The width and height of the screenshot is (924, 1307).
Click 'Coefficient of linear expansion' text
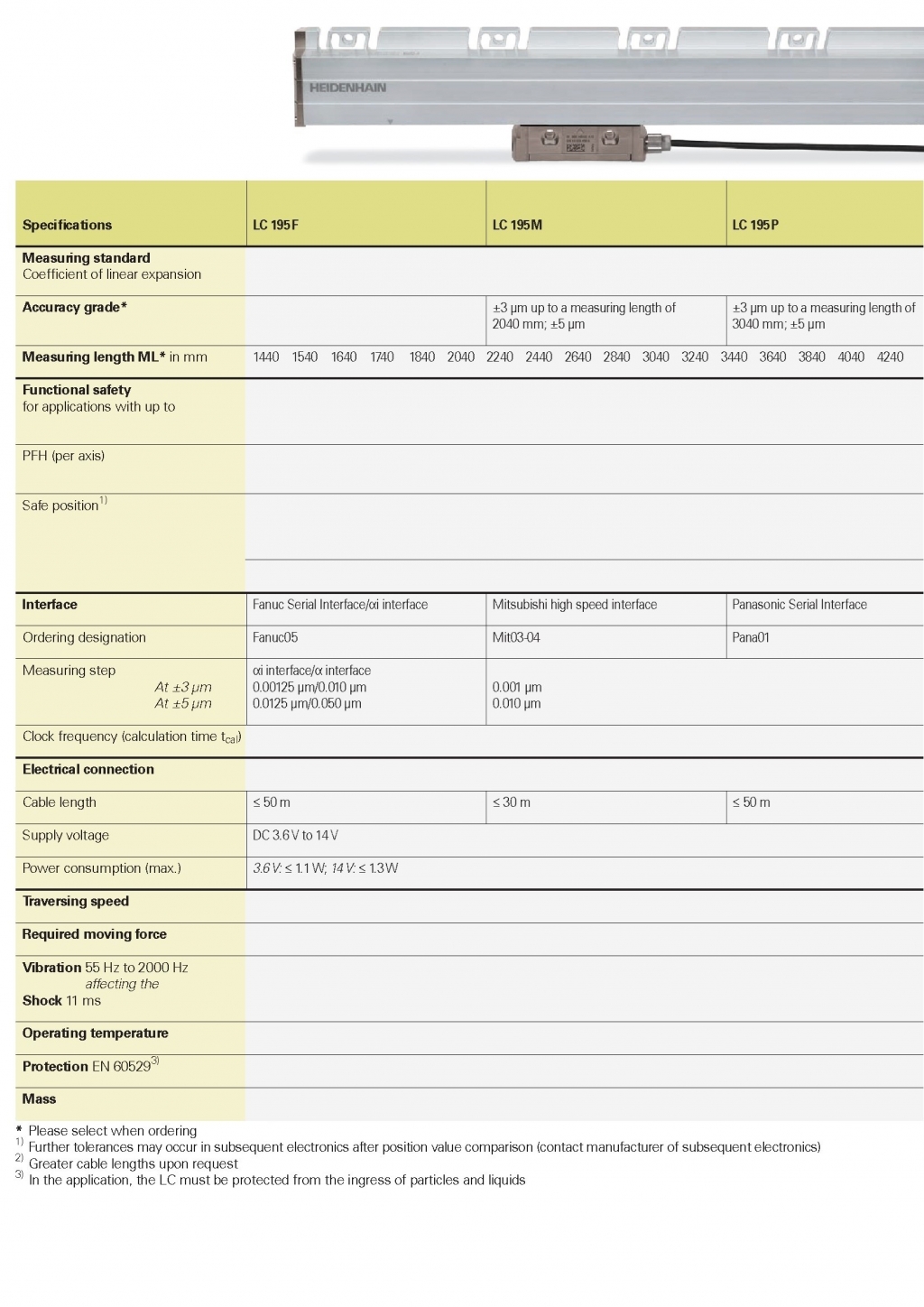click(x=112, y=274)
